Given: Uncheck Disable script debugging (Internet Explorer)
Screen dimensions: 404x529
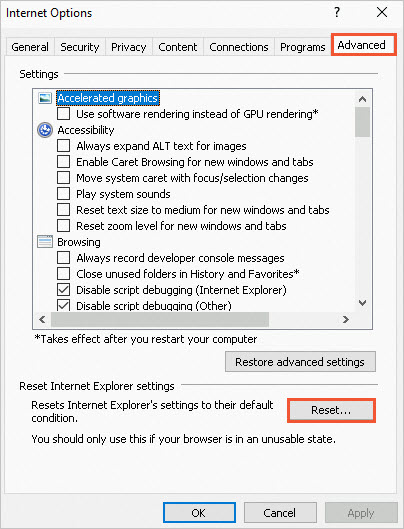Looking at the screenshot, I should [x=63, y=290].
